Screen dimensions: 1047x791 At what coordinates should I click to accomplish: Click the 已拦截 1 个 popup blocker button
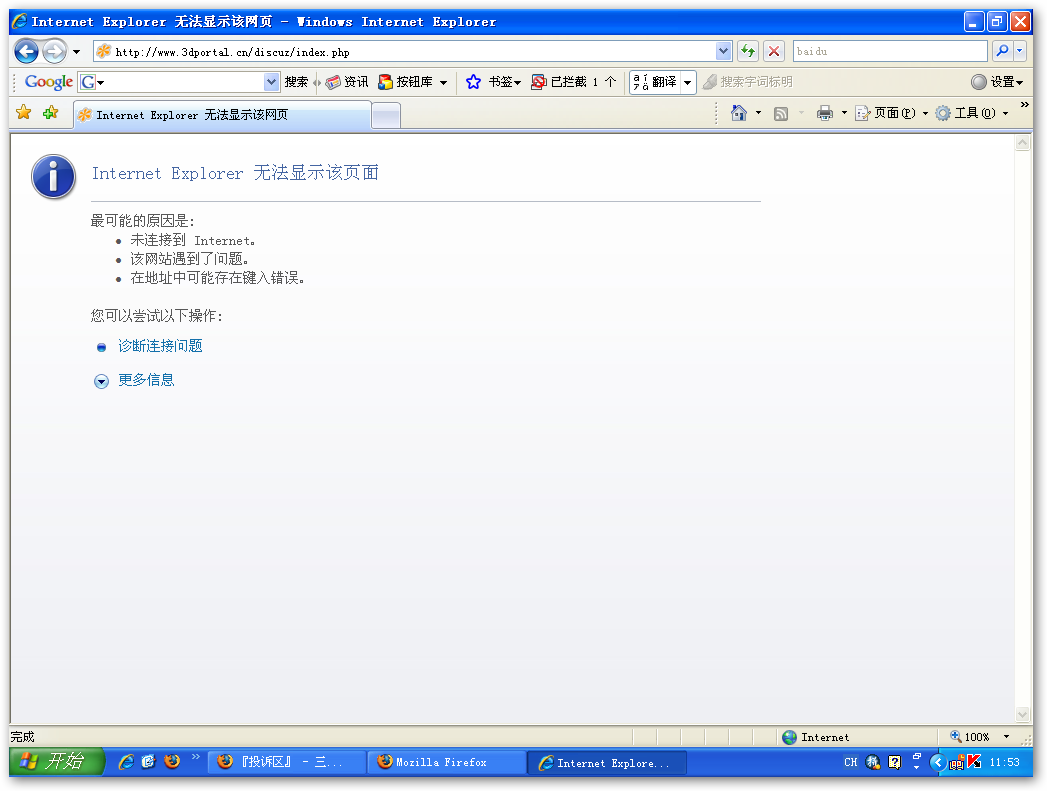tap(574, 82)
